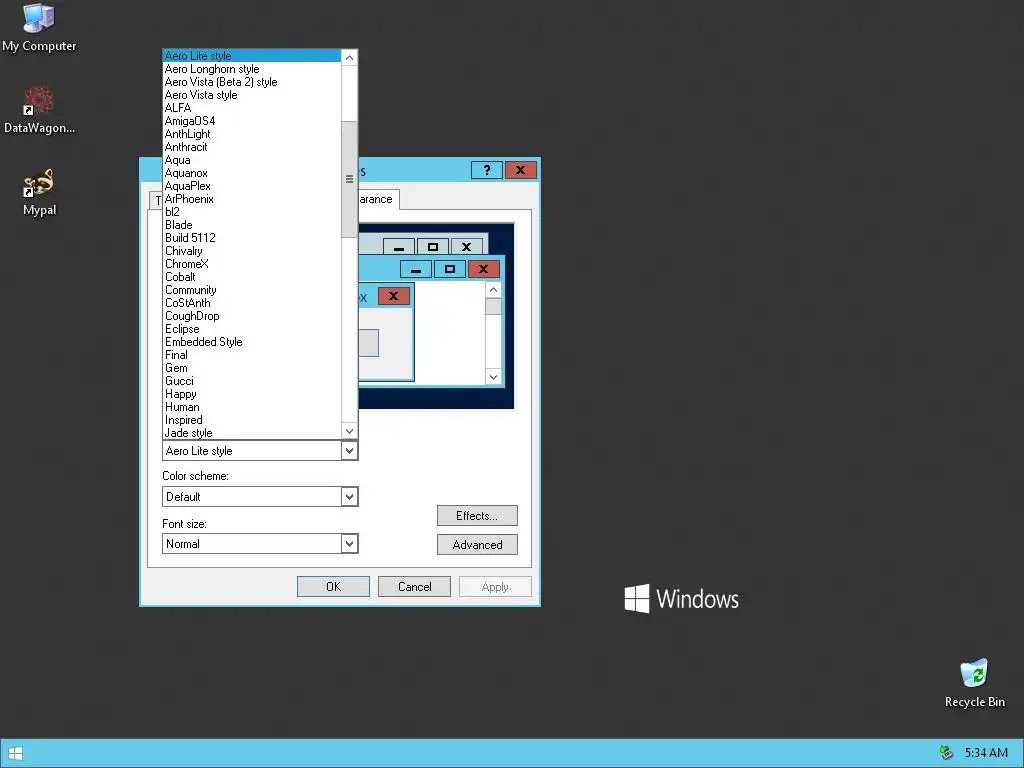Select the ALFA style
The height and width of the screenshot is (768, 1024).
tap(251, 108)
